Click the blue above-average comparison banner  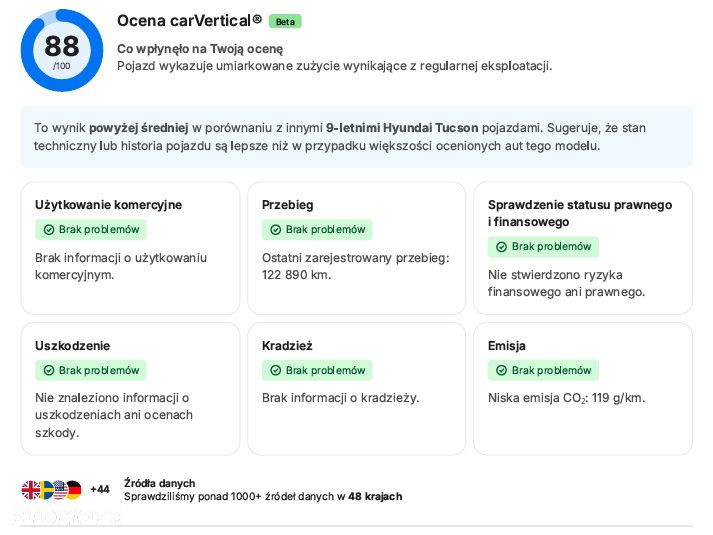click(356, 137)
